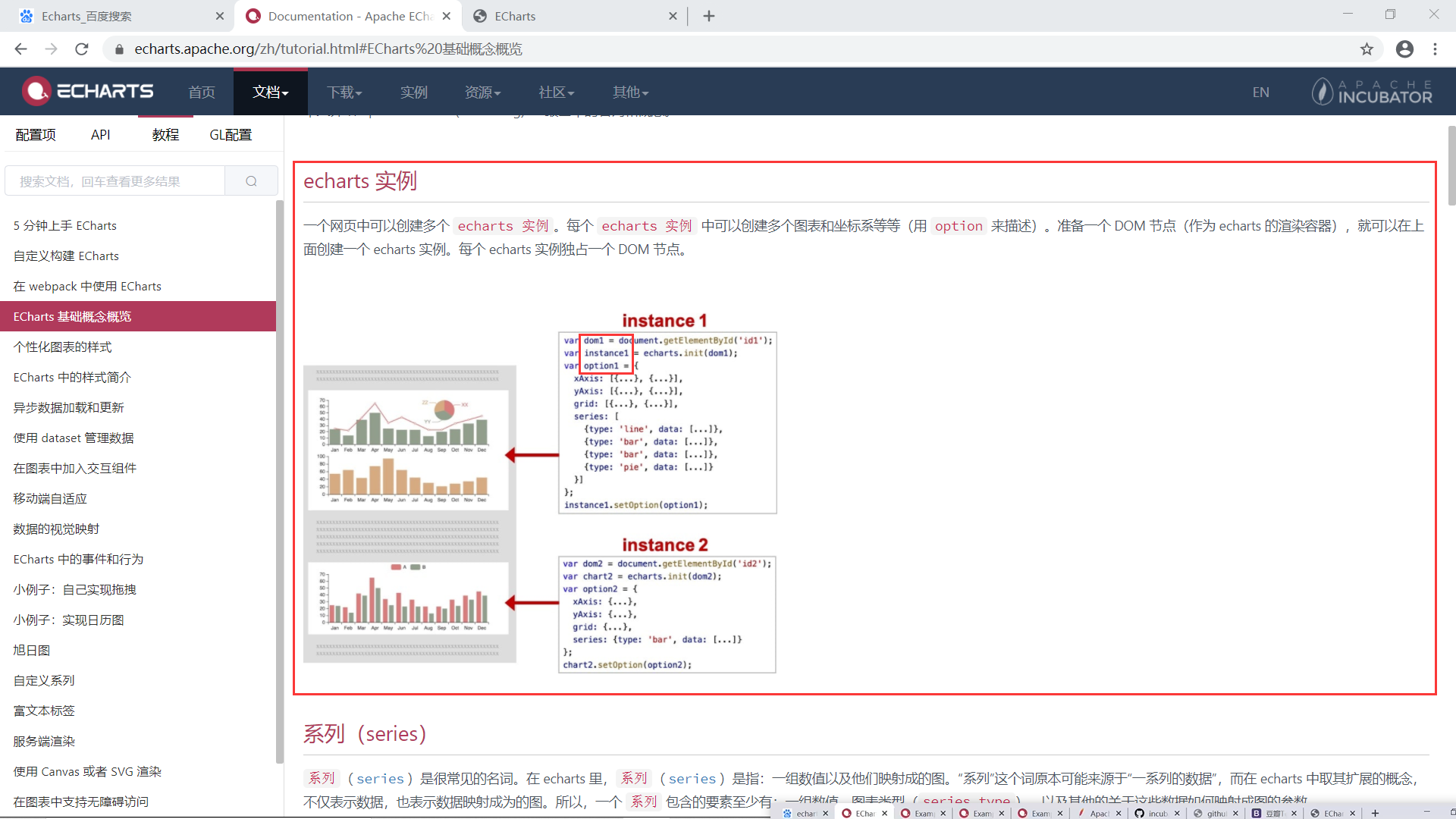Click the Apache Incubator logo
The image size is (1456, 819).
coord(1372,92)
